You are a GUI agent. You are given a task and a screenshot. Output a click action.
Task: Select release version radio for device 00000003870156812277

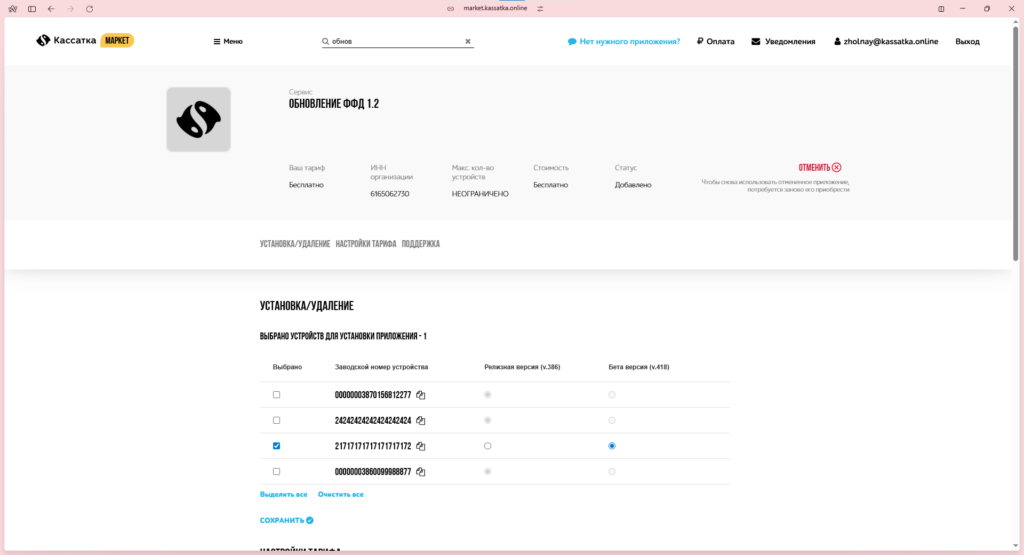tap(487, 394)
